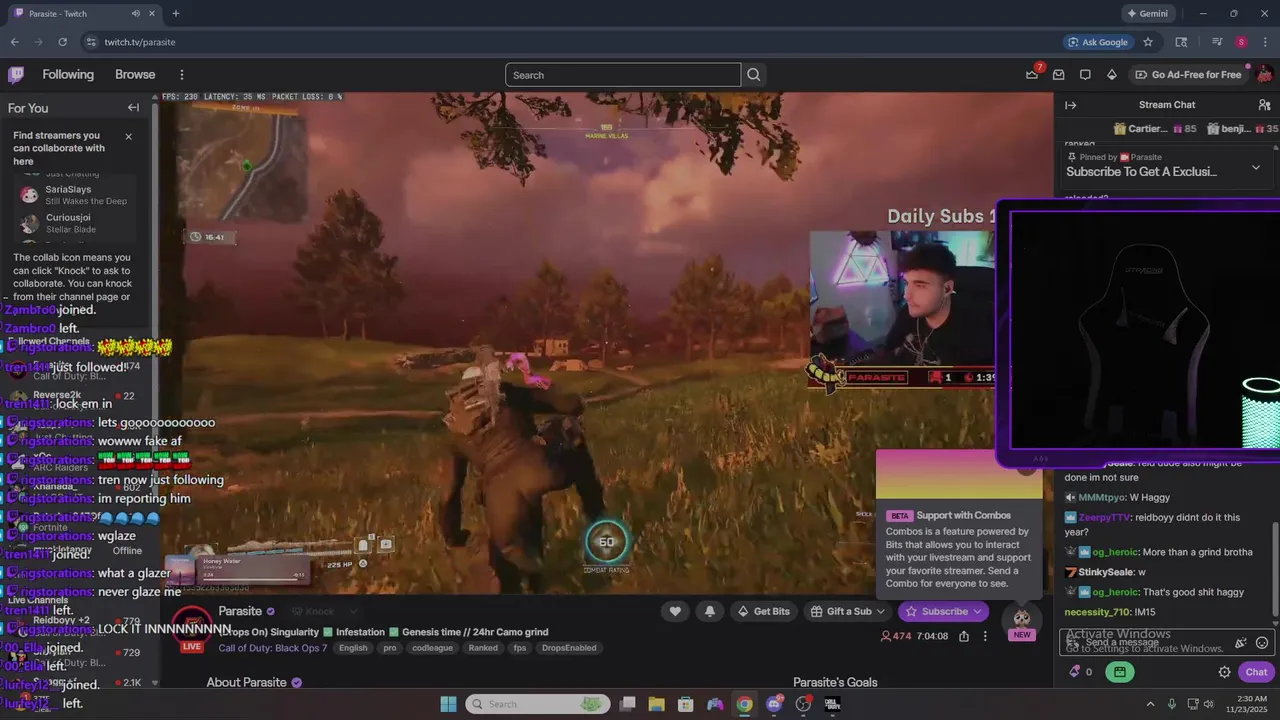The image size is (1280, 720).
Task: Open chat settings gear icon
Action: pos(1224,672)
